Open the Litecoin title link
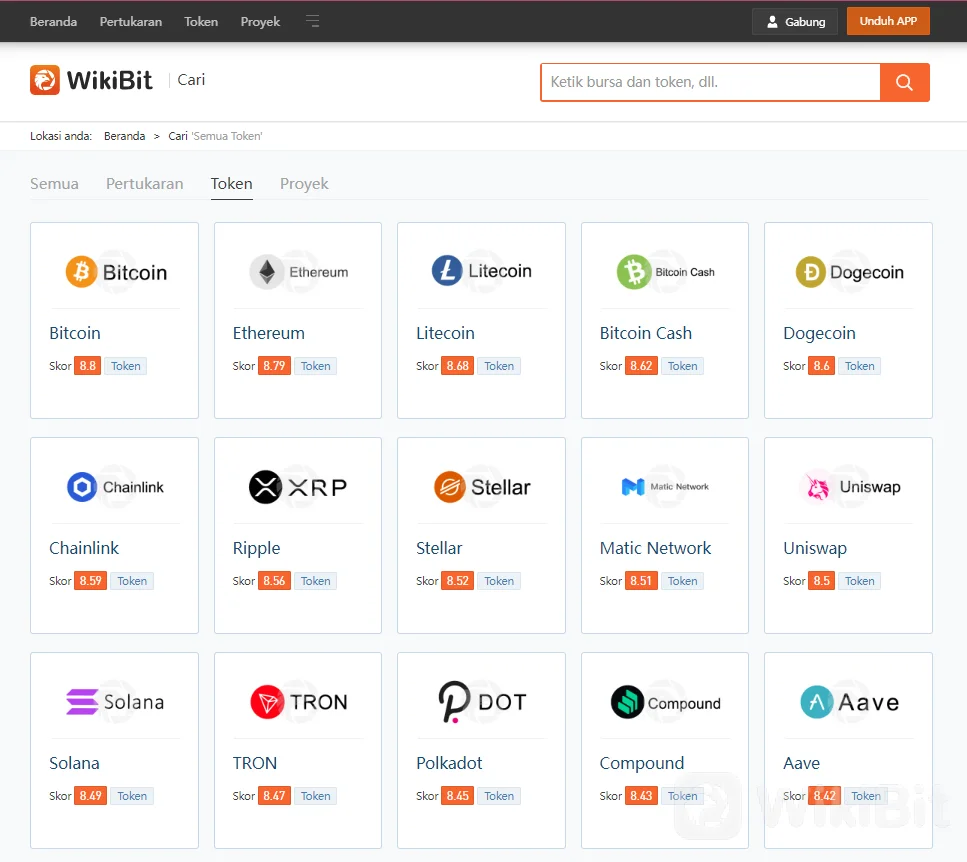This screenshot has width=967, height=862. 445,333
